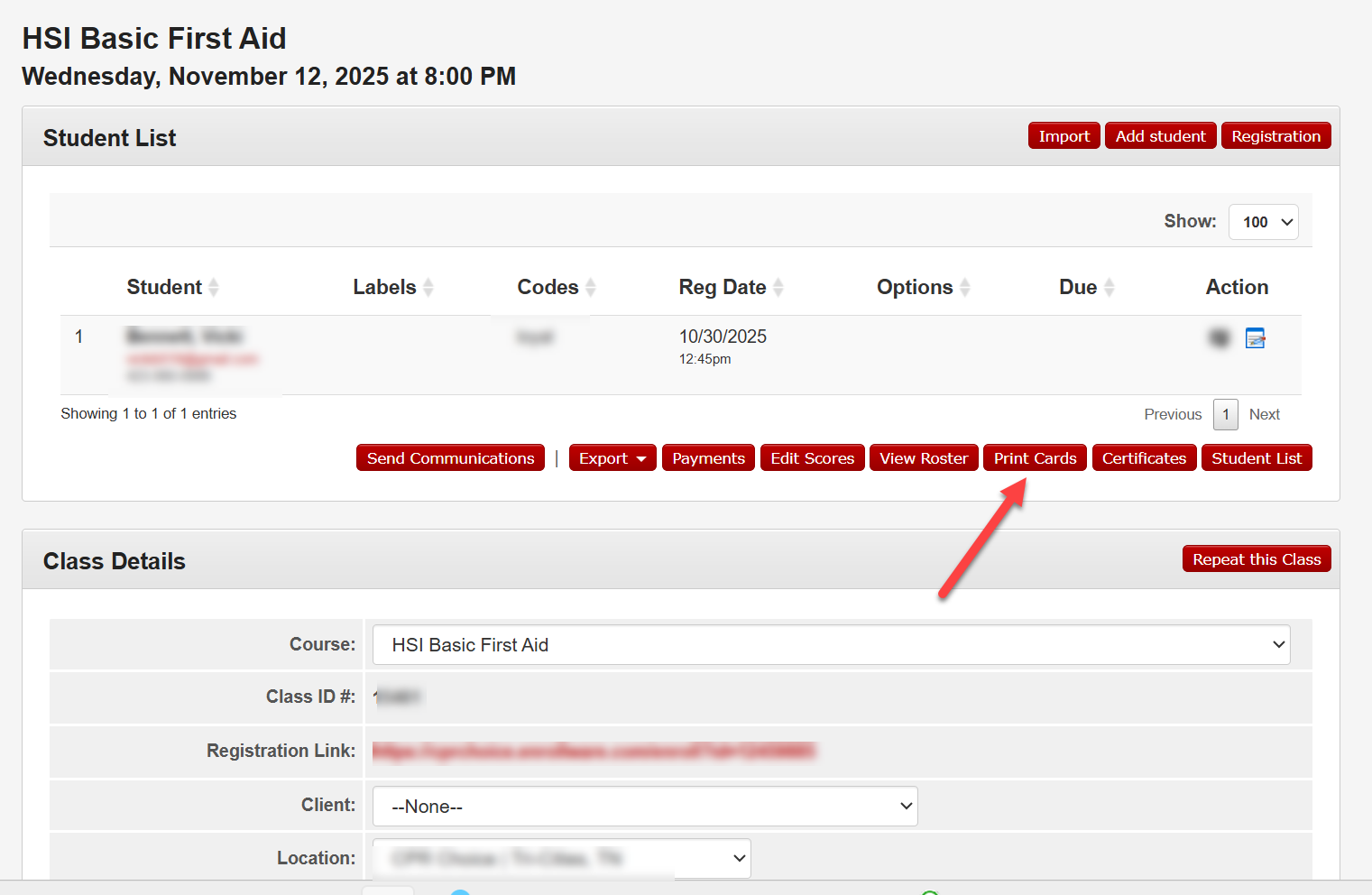Sort the table by Student column
This screenshot has width=1372, height=895.
(172, 287)
